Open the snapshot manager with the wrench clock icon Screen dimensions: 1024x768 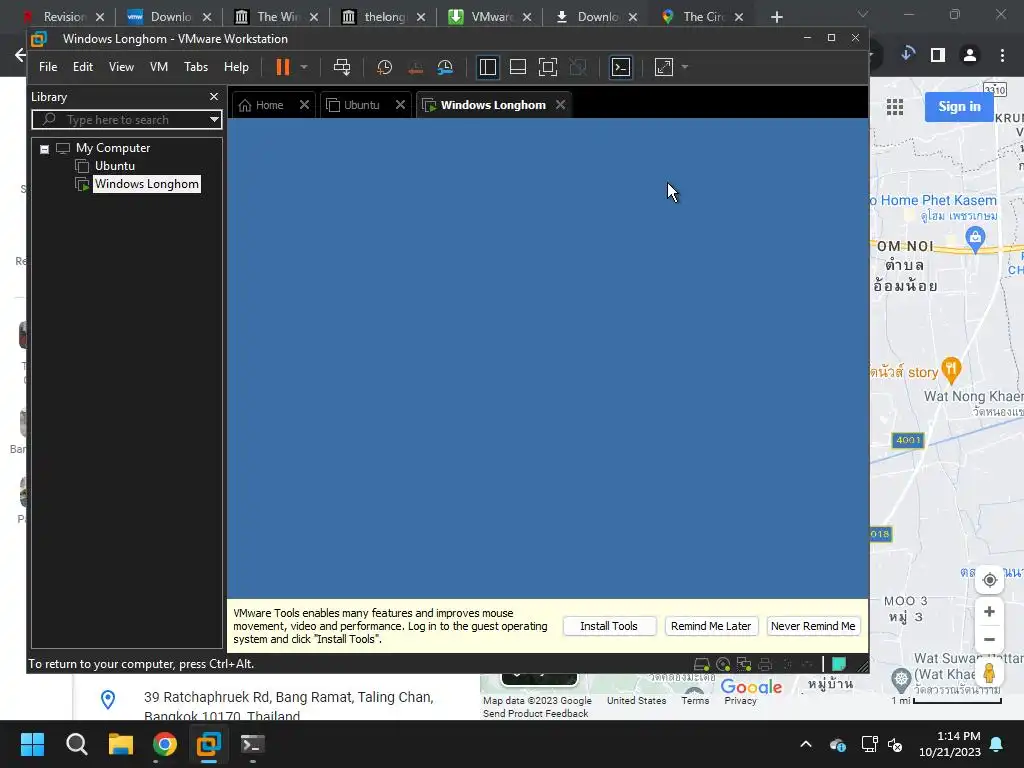pyautogui.click(x=445, y=67)
